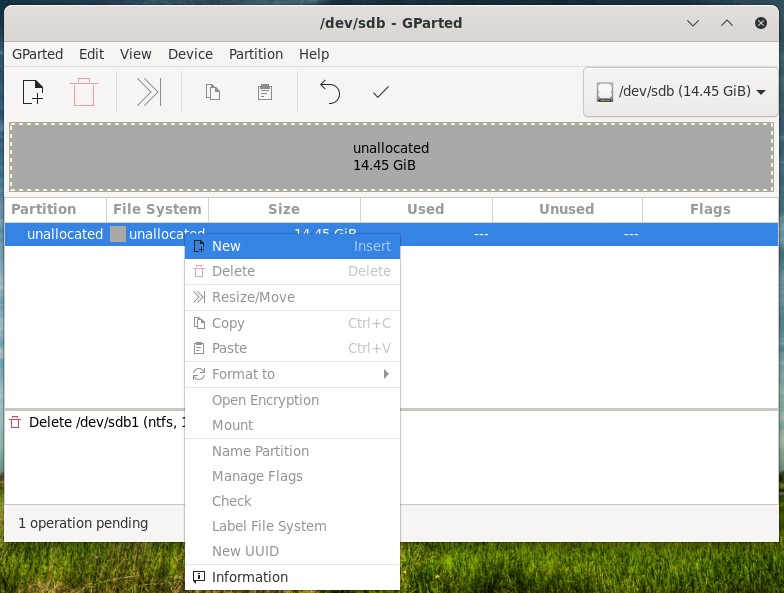Choose Open Encryption in context menu
The height and width of the screenshot is (593, 784).
tap(292, 400)
